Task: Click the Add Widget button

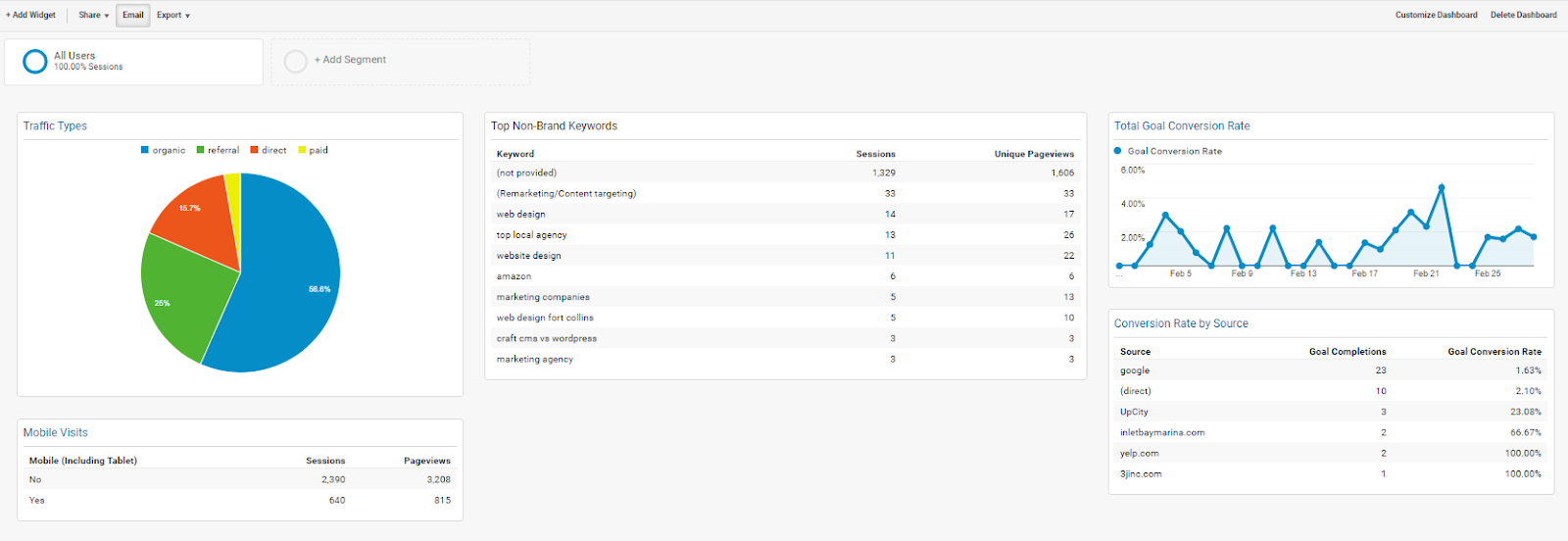Action: [x=30, y=15]
